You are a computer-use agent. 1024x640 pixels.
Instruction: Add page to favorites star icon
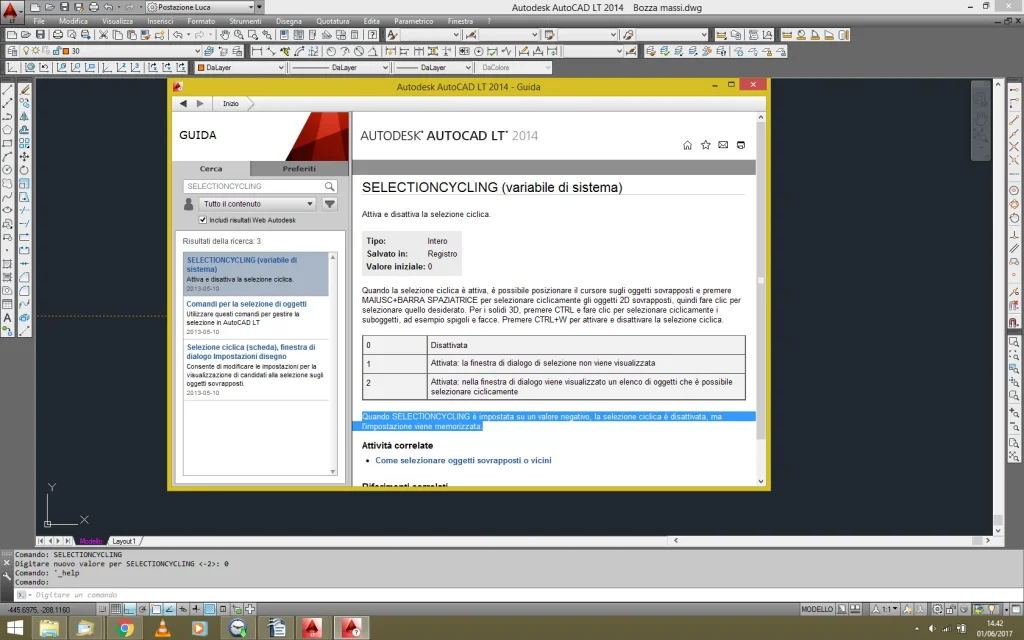click(x=705, y=145)
